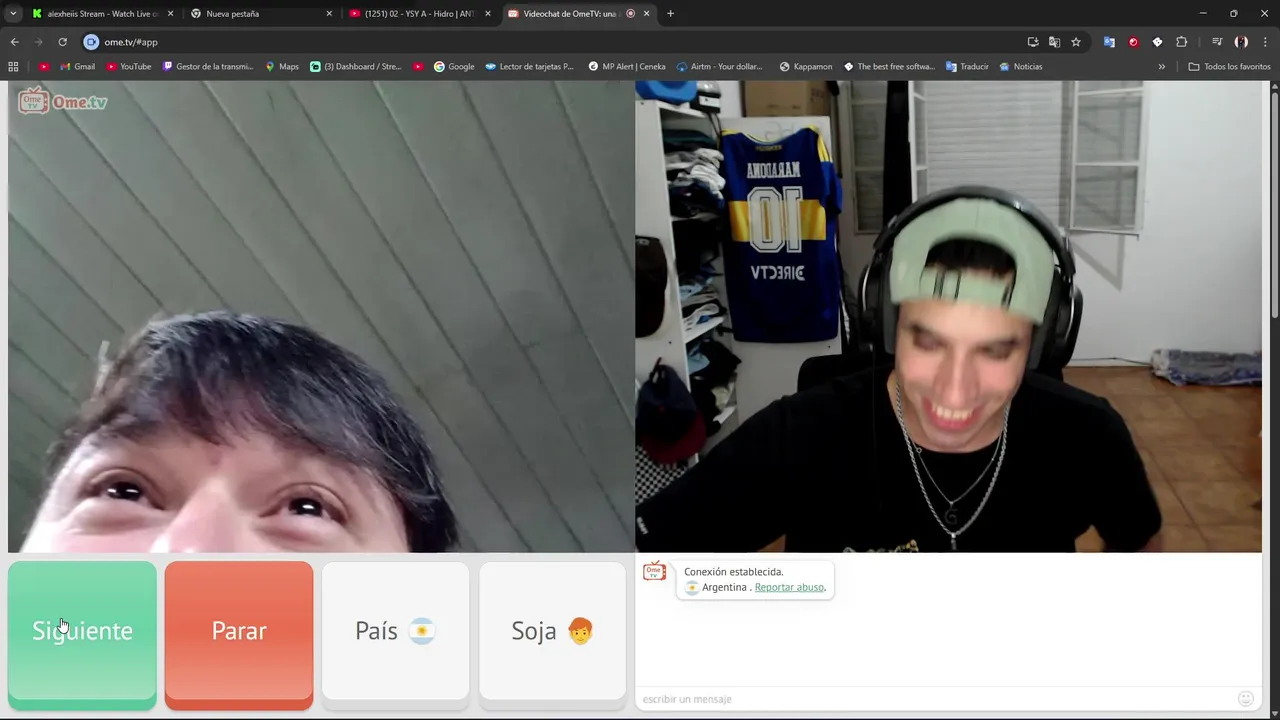Go forward to the next page
This screenshot has height=720, width=1280.
pyautogui.click(x=38, y=42)
